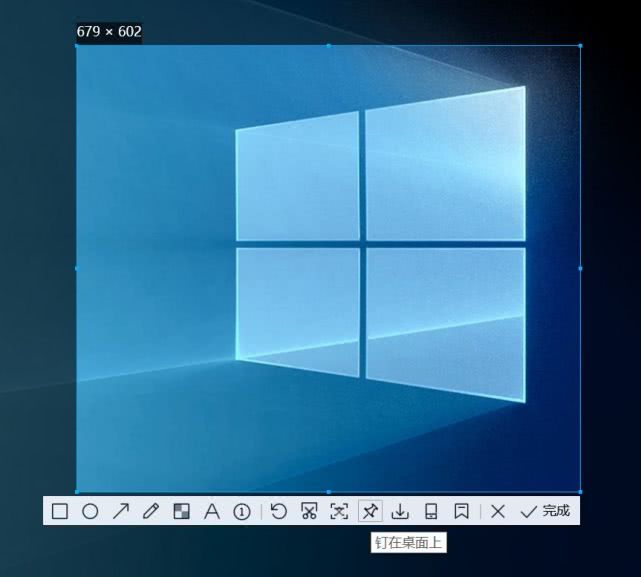Click the 完成 finish button
Image resolution: width=641 pixels, height=577 pixels.
545,511
